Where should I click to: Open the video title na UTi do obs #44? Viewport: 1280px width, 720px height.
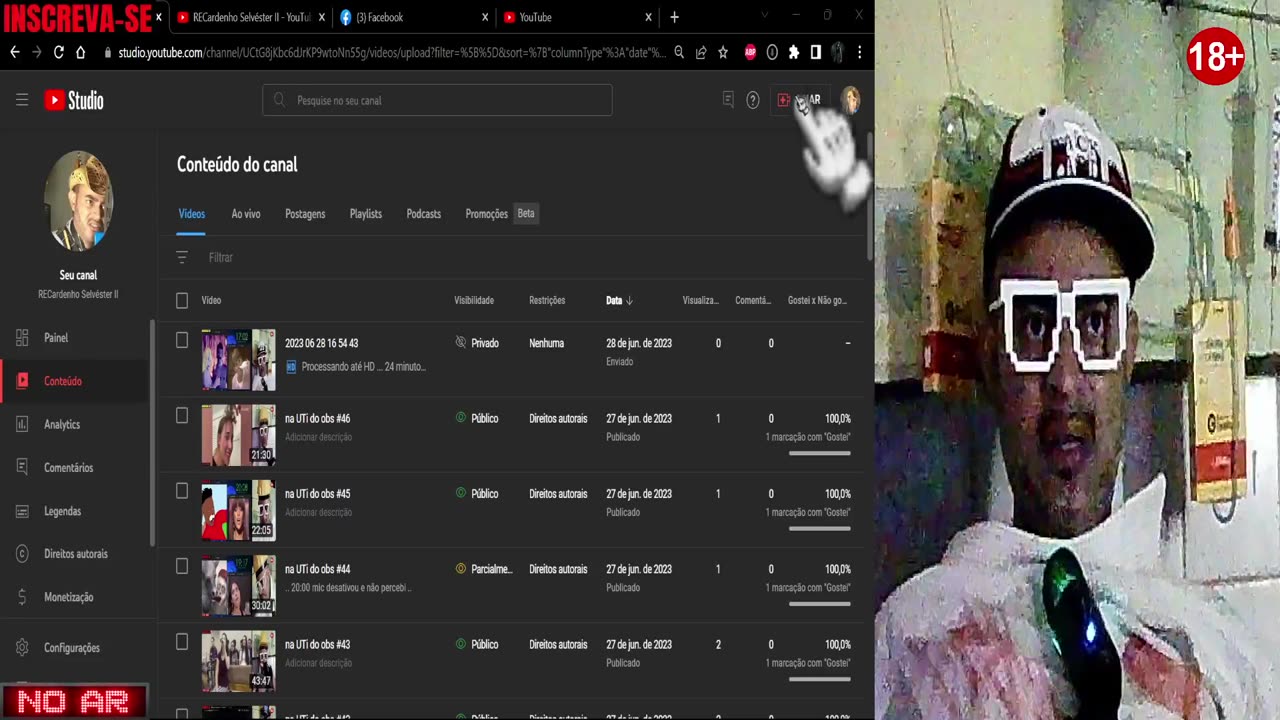pos(318,569)
